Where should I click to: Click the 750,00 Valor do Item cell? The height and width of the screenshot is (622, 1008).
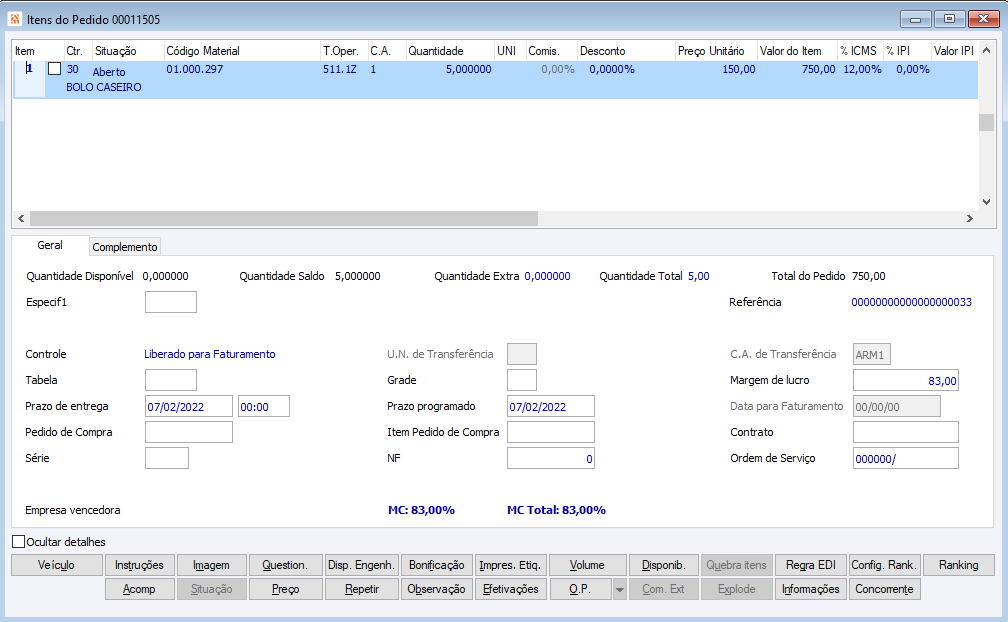coord(818,69)
